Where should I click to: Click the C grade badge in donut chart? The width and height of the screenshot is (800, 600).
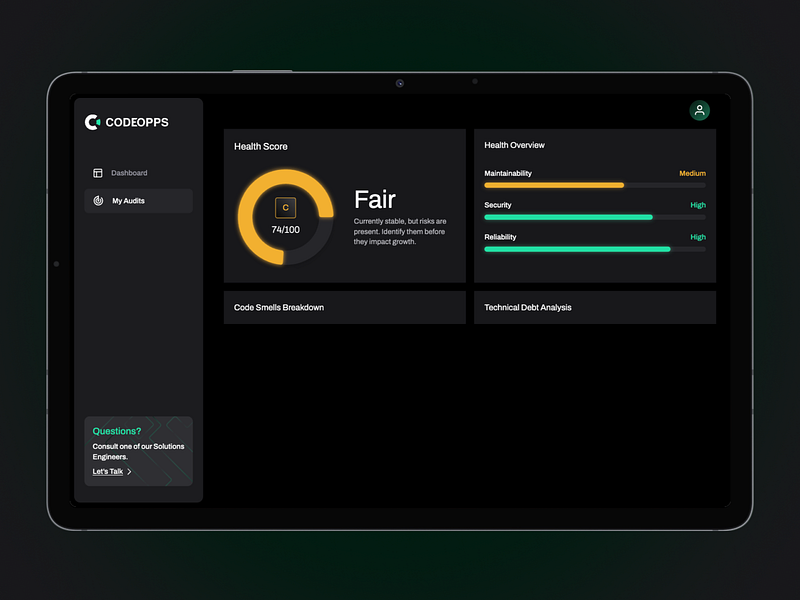(x=285, y=208)
